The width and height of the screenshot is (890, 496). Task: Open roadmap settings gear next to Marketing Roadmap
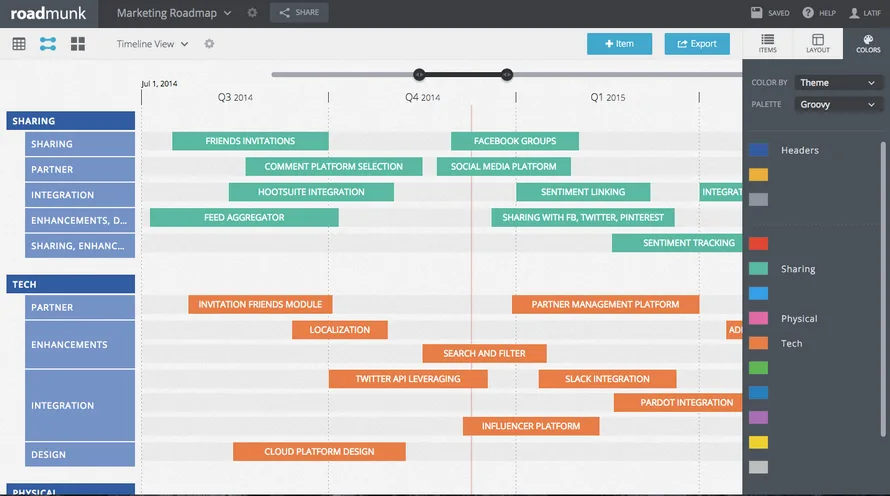tap(253, 12)
